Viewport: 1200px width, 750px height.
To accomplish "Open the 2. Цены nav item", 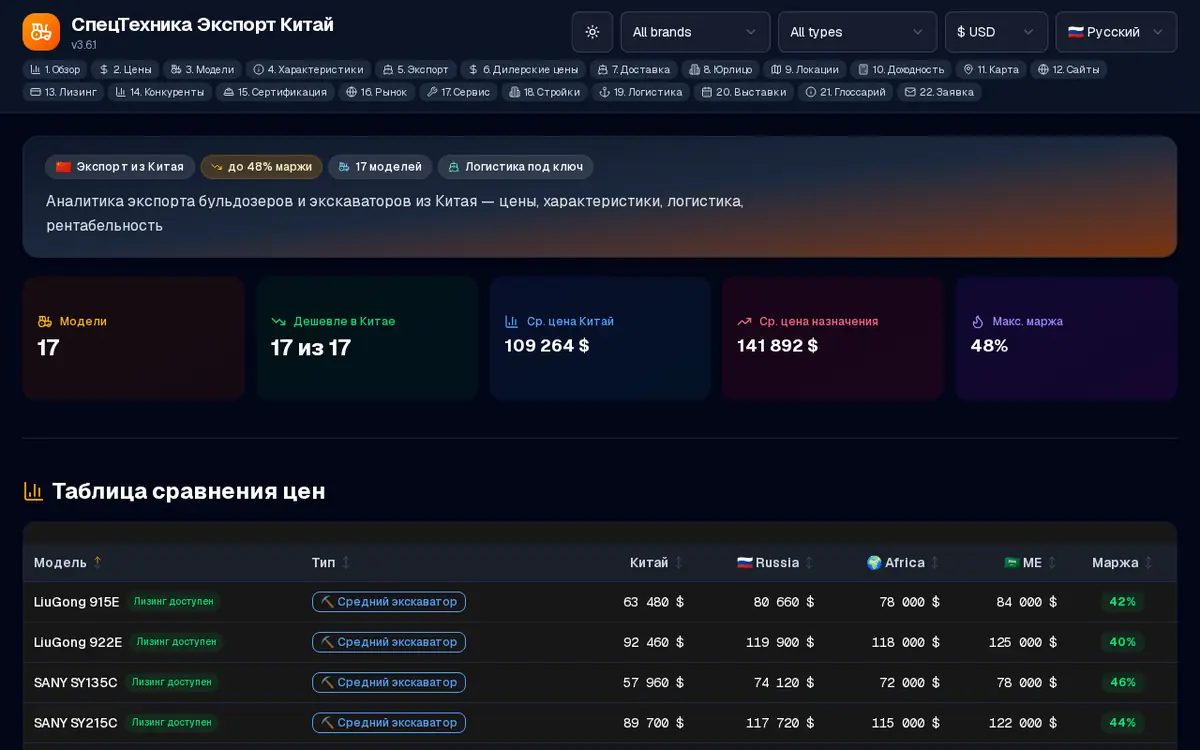I will pos(126,70).
